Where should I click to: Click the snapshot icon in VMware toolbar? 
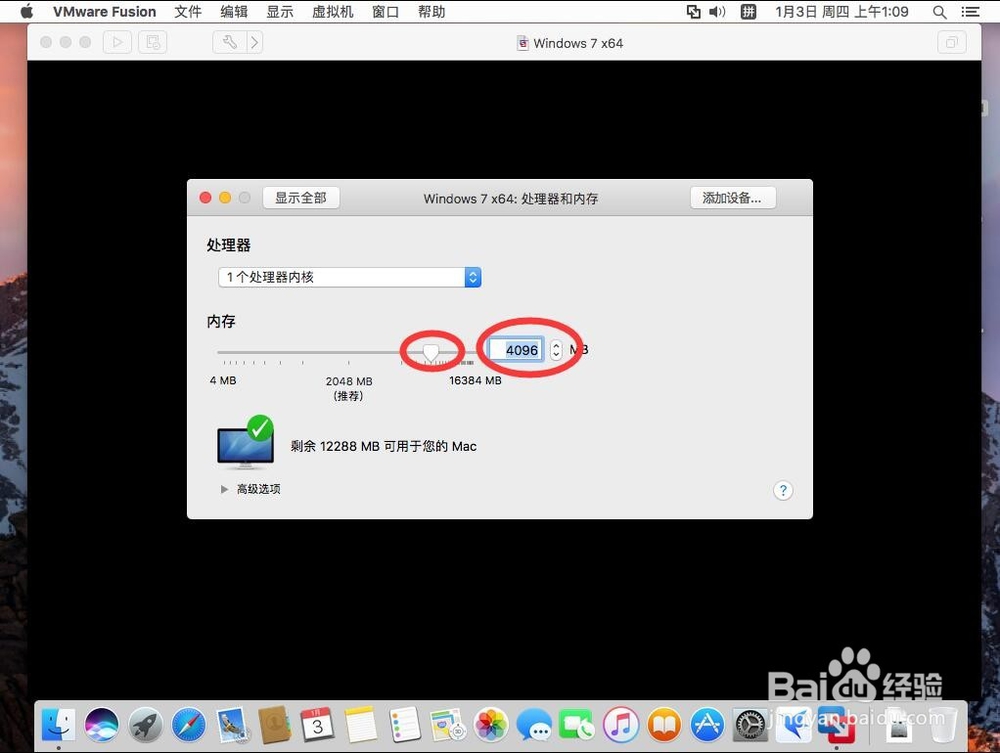(x=152, y=42)
